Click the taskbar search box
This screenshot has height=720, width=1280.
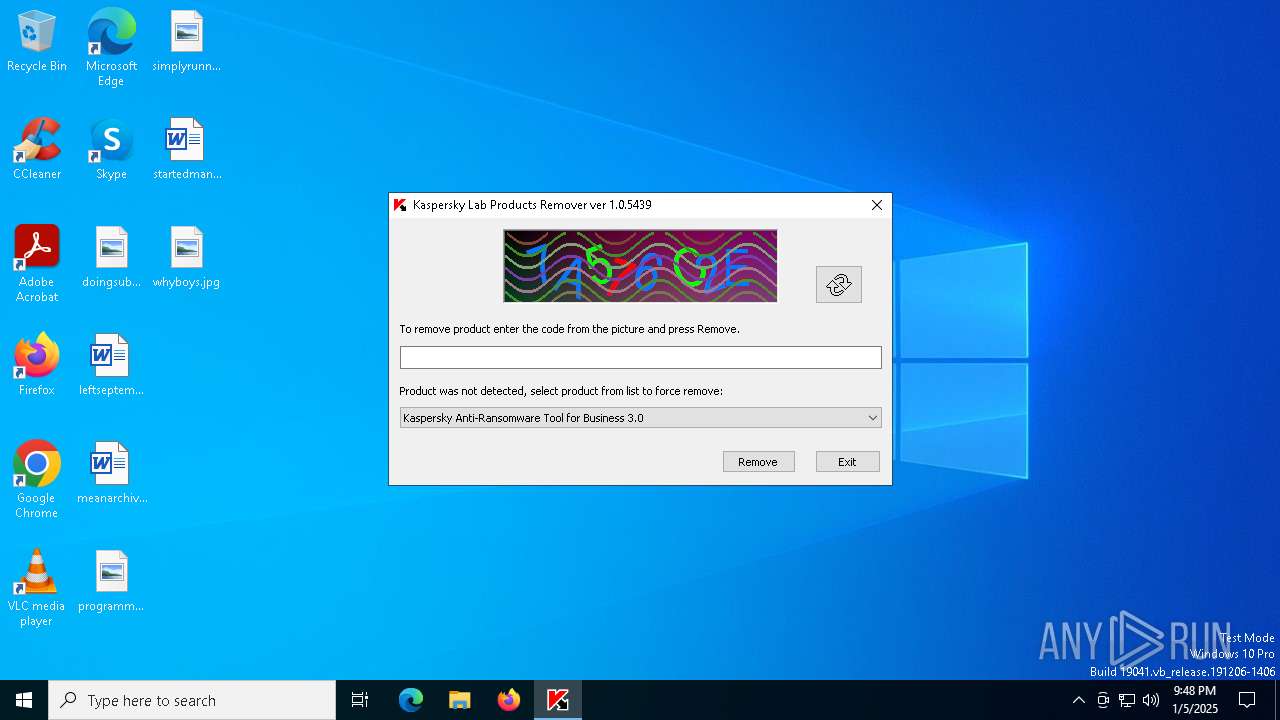[x=192, y=700]
